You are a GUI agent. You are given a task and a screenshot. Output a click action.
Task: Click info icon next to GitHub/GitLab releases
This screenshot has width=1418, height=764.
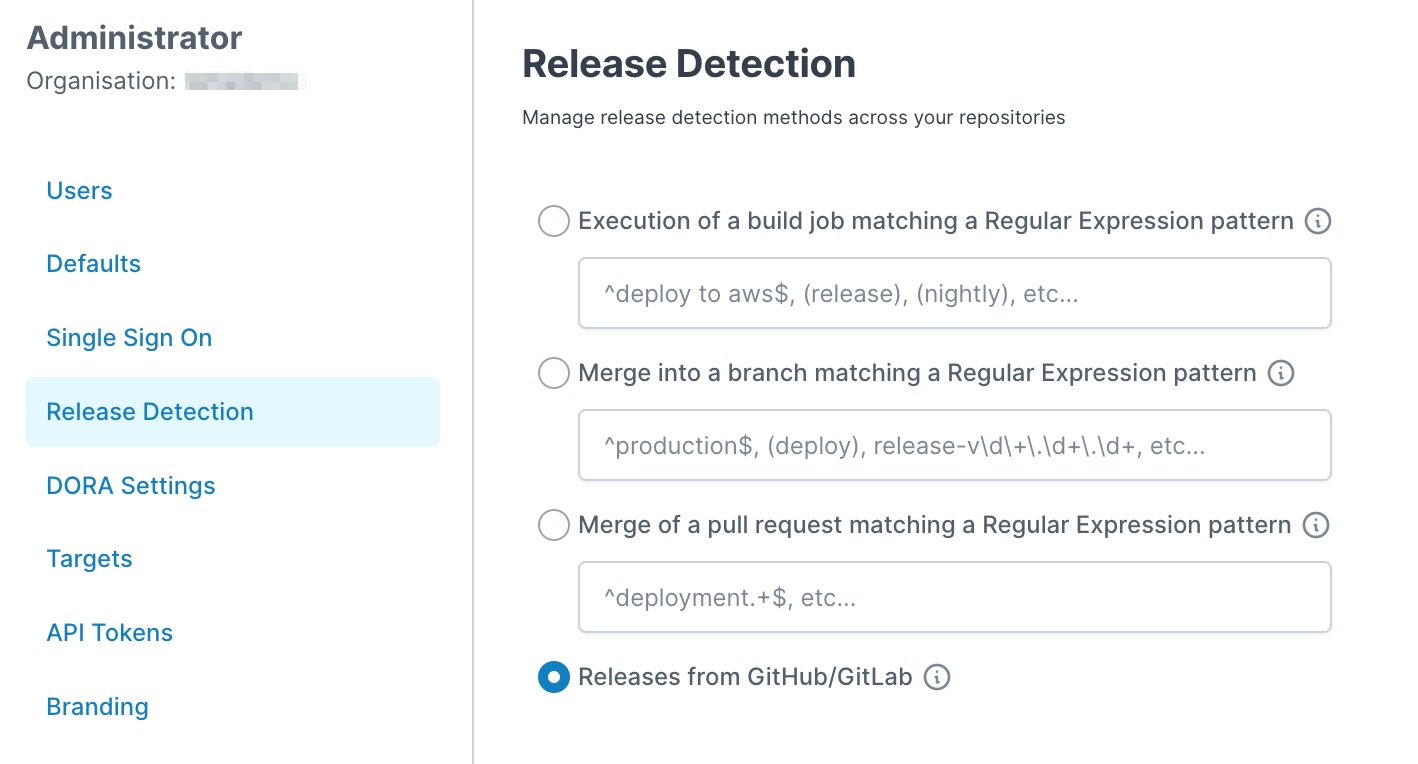click(937, 677)
